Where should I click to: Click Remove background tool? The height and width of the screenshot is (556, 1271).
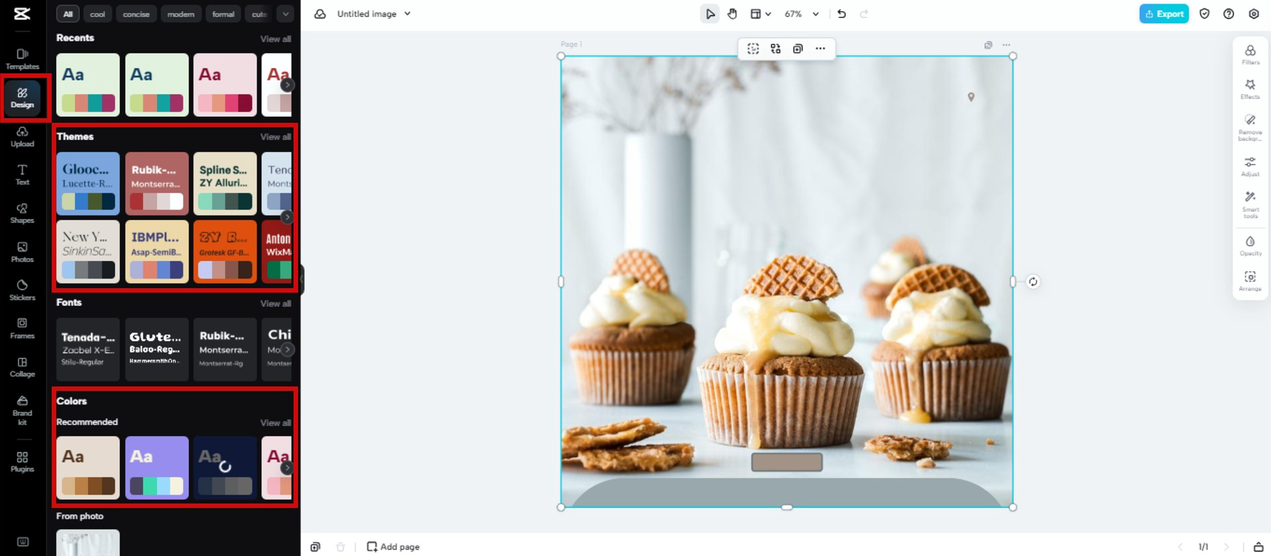[x=1250, y=128]
